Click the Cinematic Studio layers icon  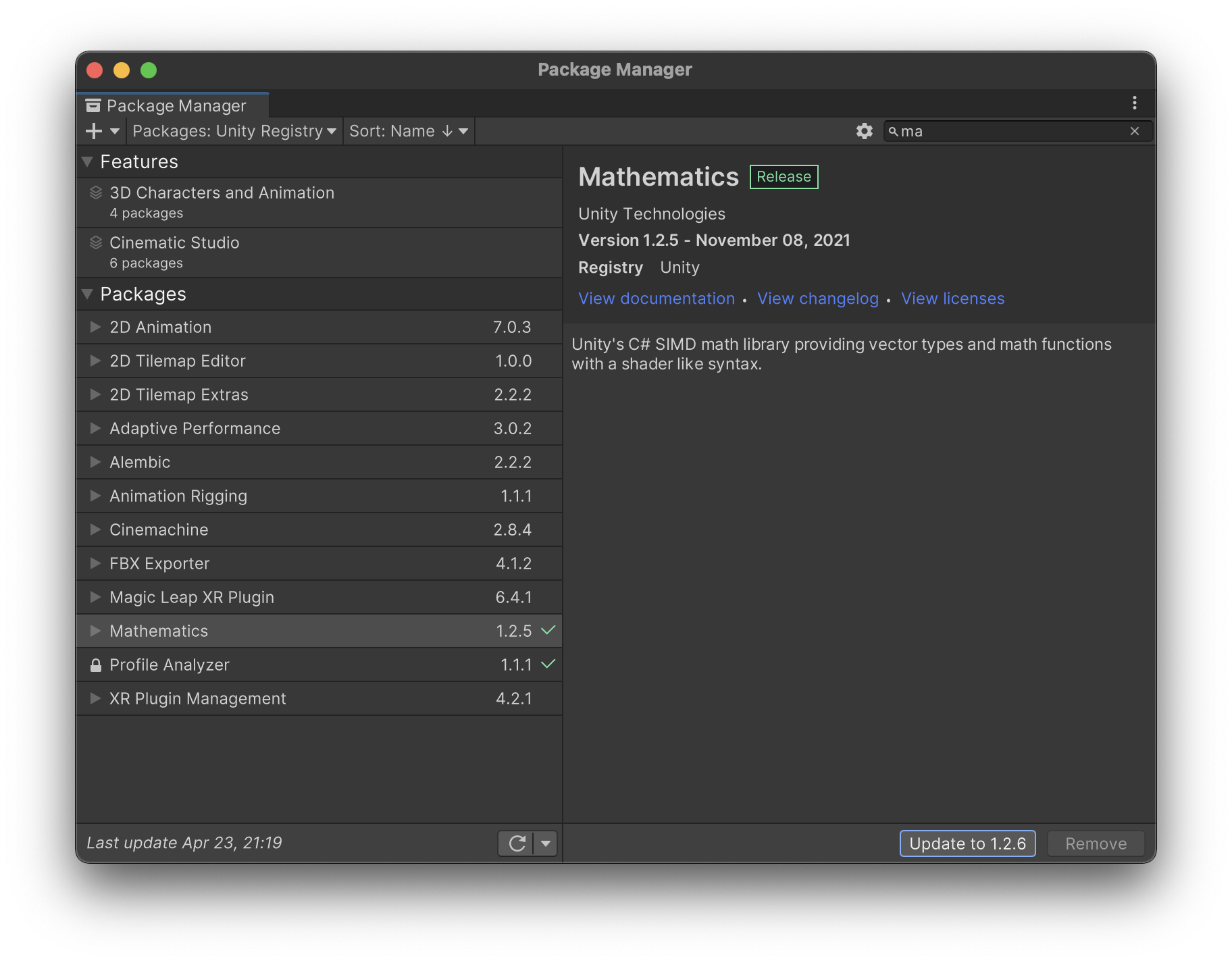pyautogui.click(x=96, y=242)
